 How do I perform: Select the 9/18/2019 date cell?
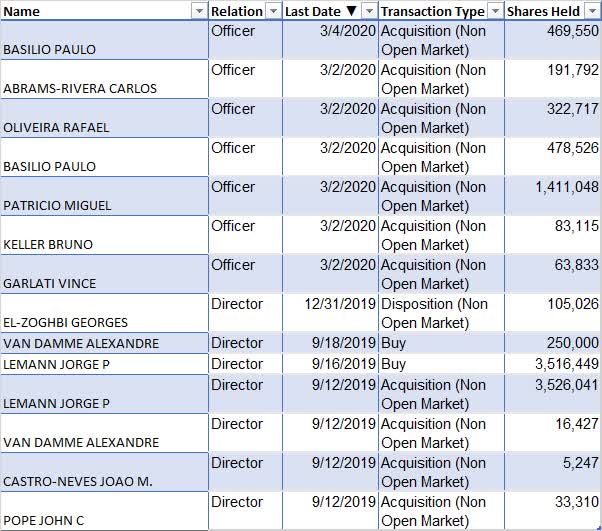click(x=330, y=343)
